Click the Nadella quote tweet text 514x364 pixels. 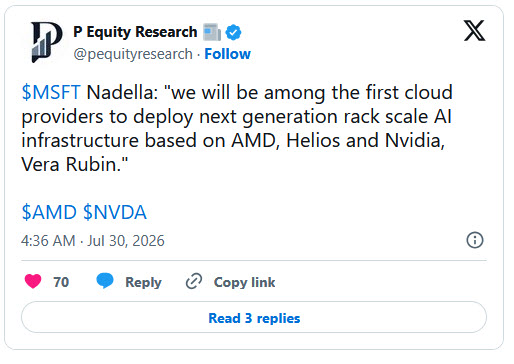237,128
